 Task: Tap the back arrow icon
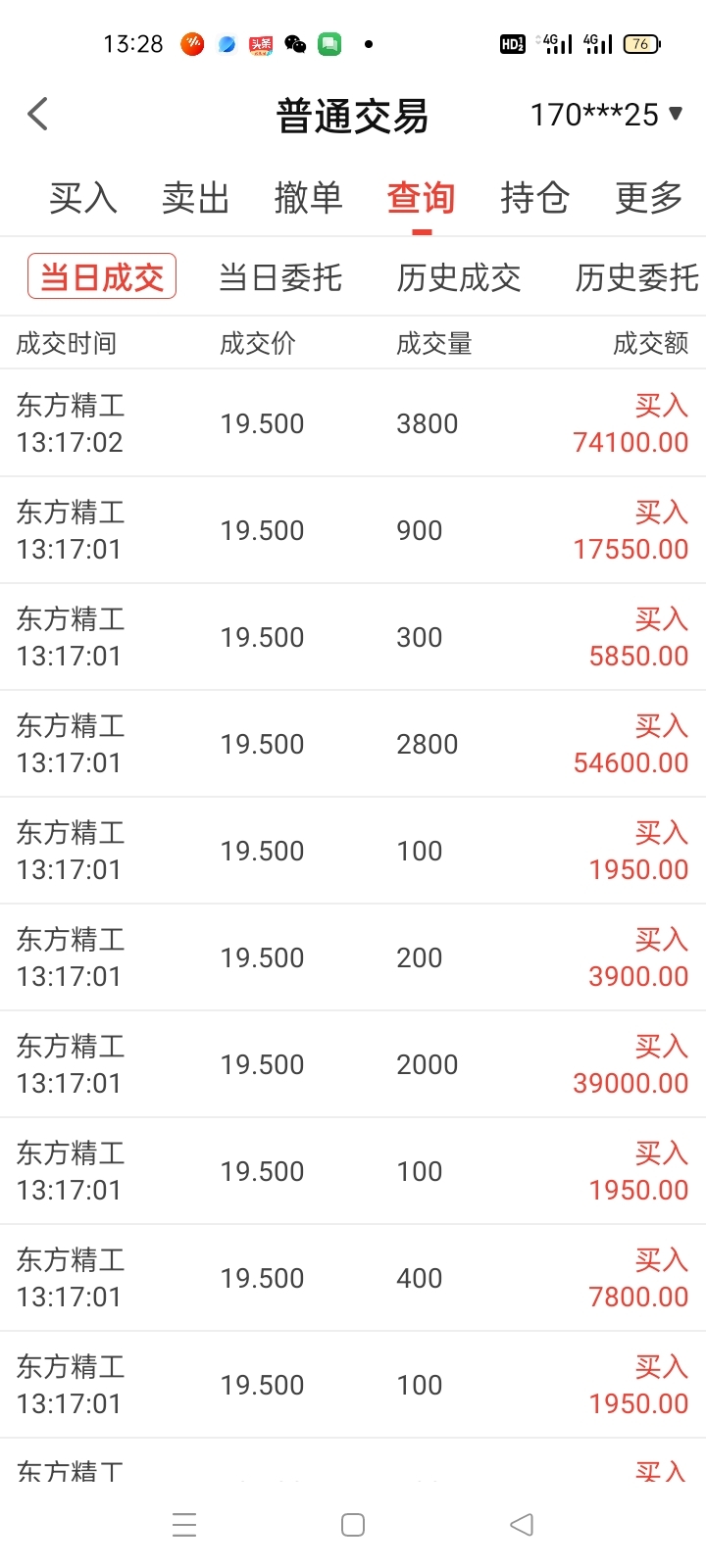[x=38, y=115]
